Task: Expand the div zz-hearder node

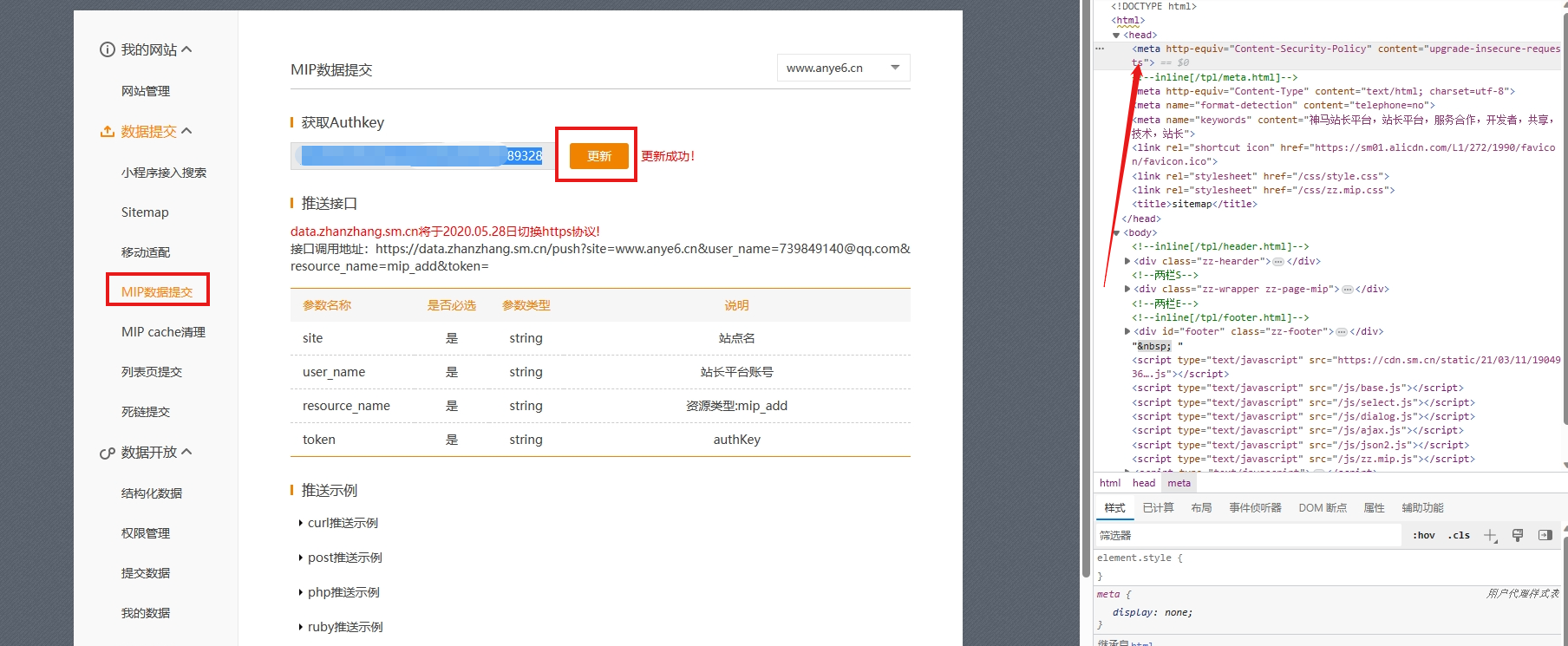Action: tap(1127, 261)
